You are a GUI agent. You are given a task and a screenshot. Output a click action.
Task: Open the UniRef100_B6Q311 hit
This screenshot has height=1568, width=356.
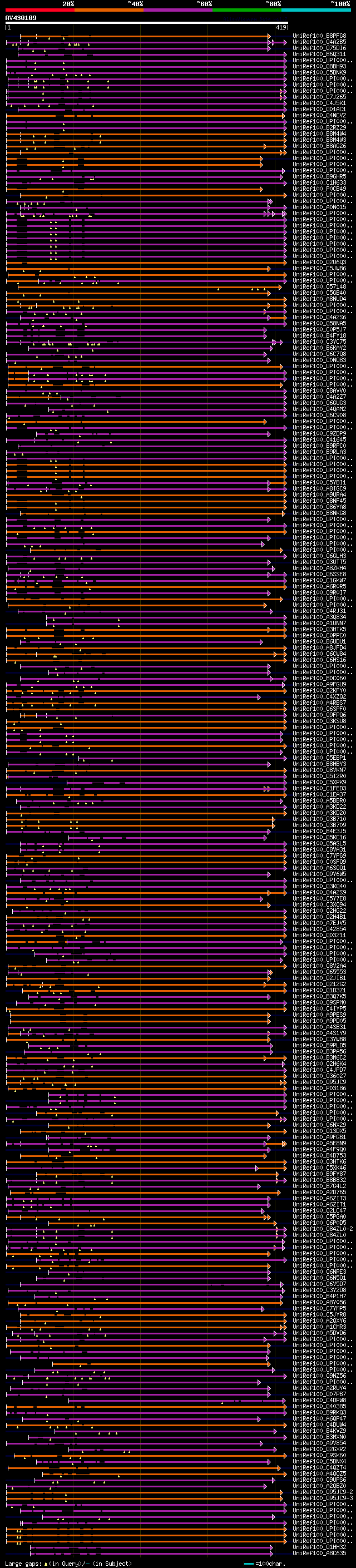(319, 54)
